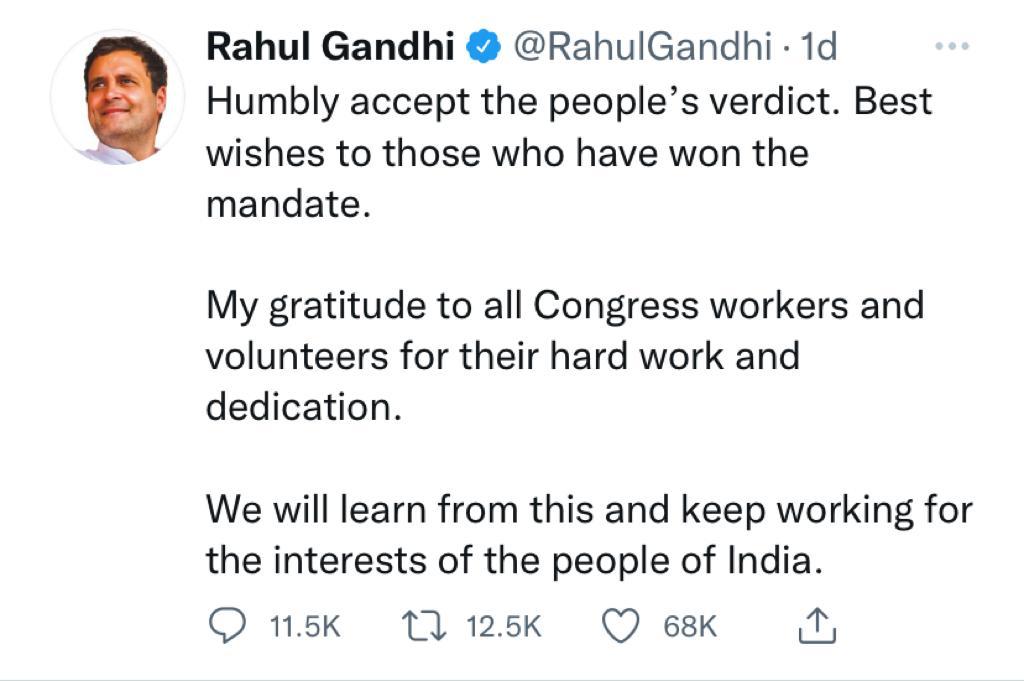Open the three-dot more options menu
Image resolution: width=1024 pixels, height=681 pixels.
pos(951,46)
